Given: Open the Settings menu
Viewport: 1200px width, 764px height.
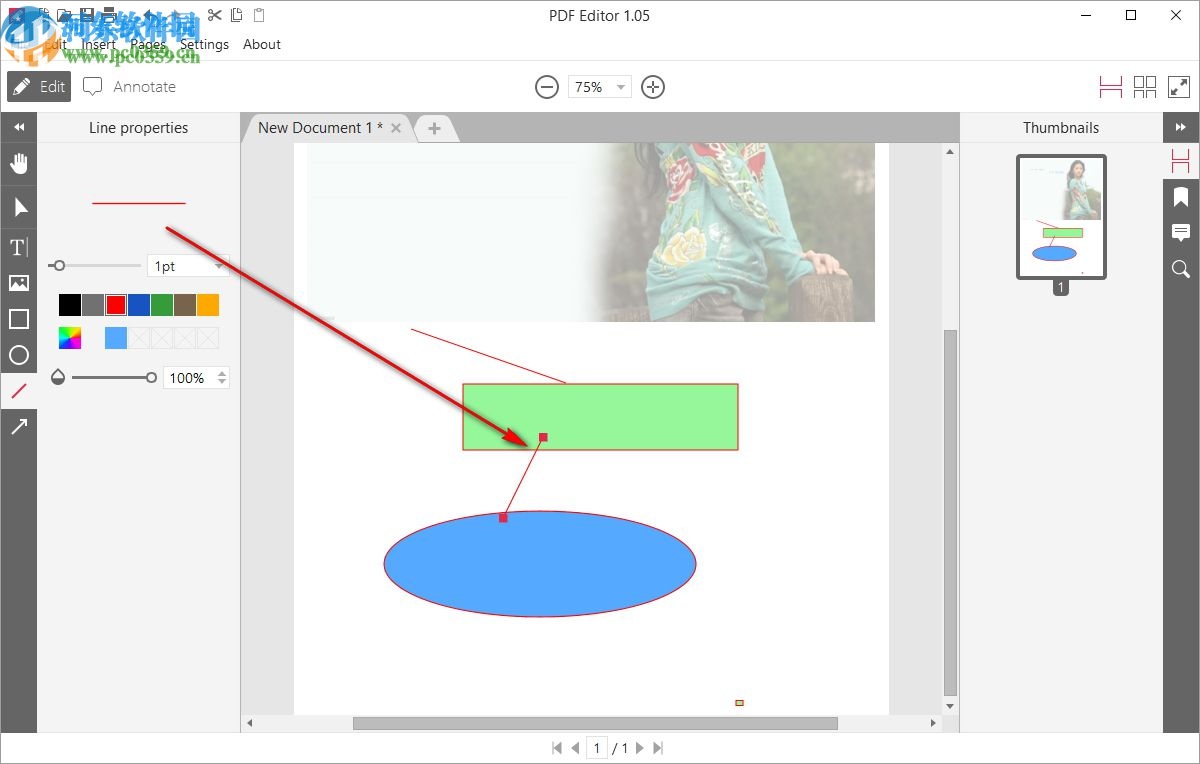Looking at the screenshot, I should point(204,44).
